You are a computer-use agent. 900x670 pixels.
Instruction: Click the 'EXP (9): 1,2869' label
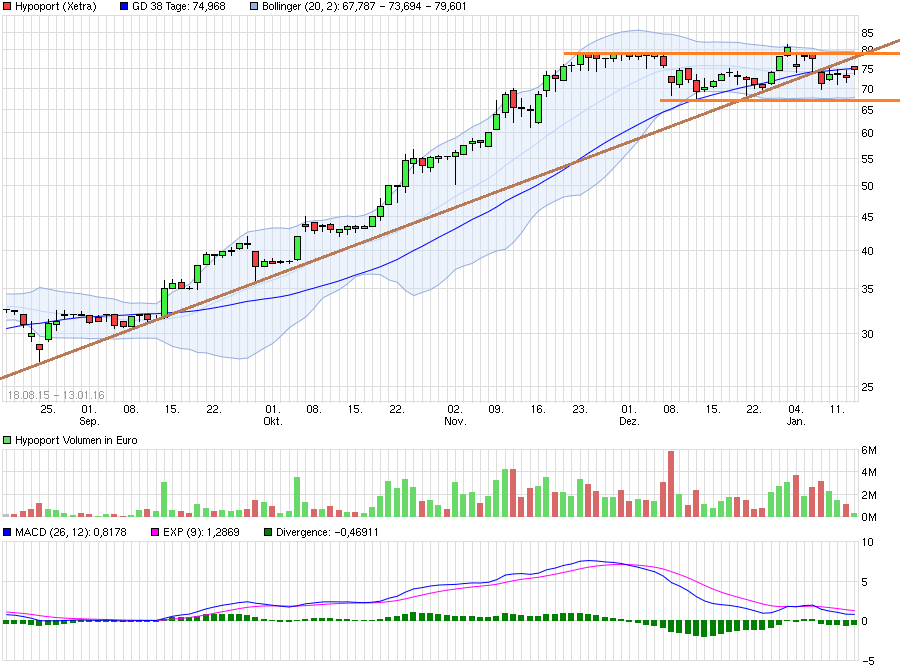coord(201,532)
